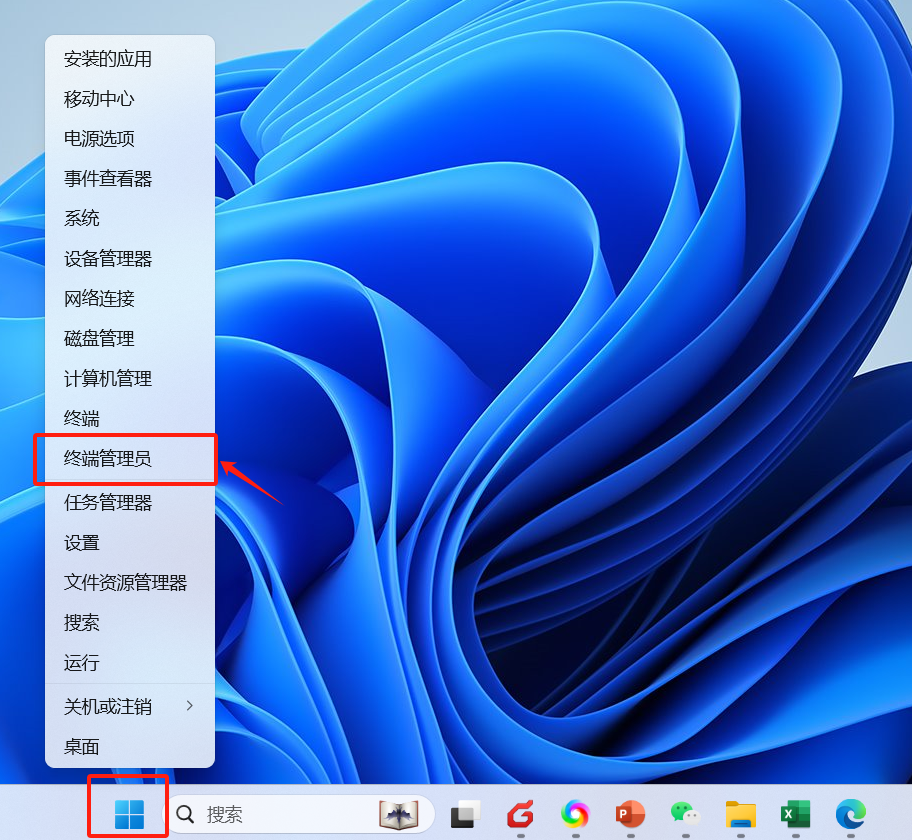Select 安装的应用 from the menu
This screenshot has height=840, width=912.
130,59
